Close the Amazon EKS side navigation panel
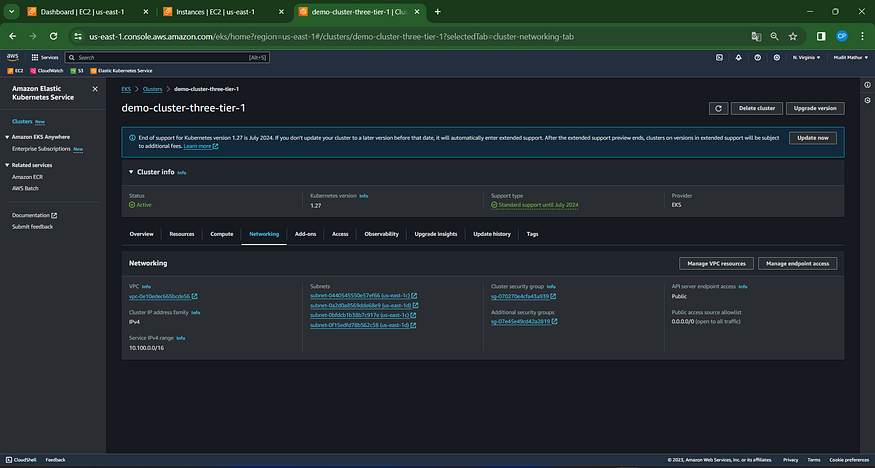 95,89
